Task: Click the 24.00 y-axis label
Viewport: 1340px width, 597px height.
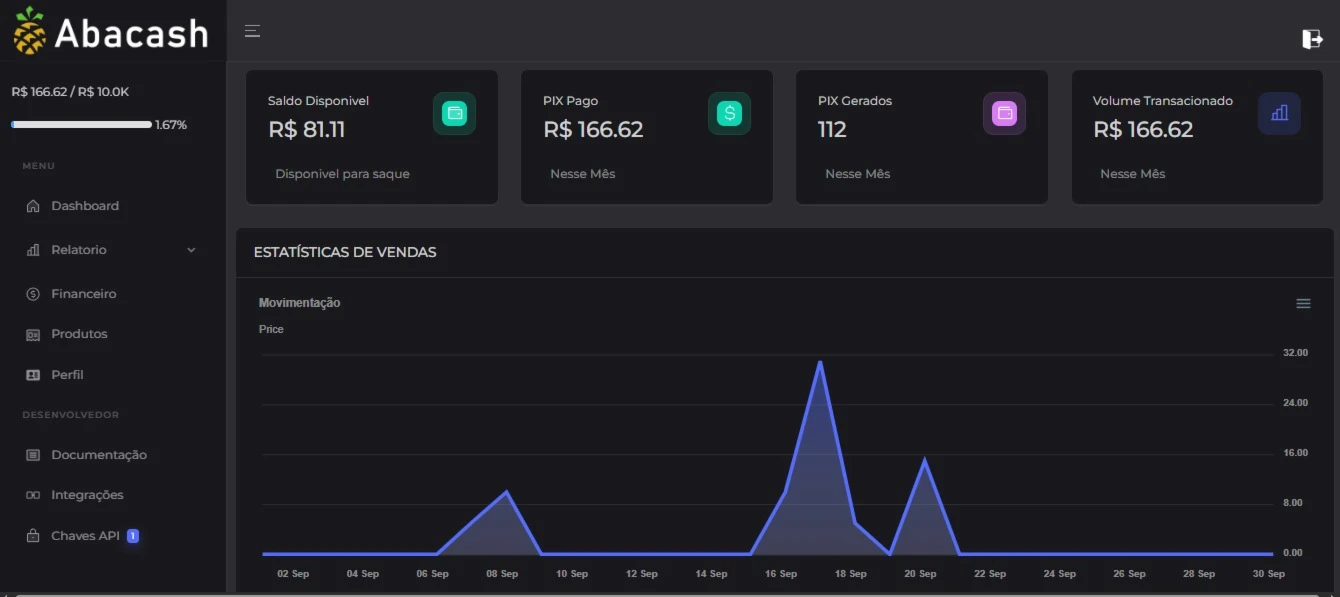Action: click(1295, 403)
